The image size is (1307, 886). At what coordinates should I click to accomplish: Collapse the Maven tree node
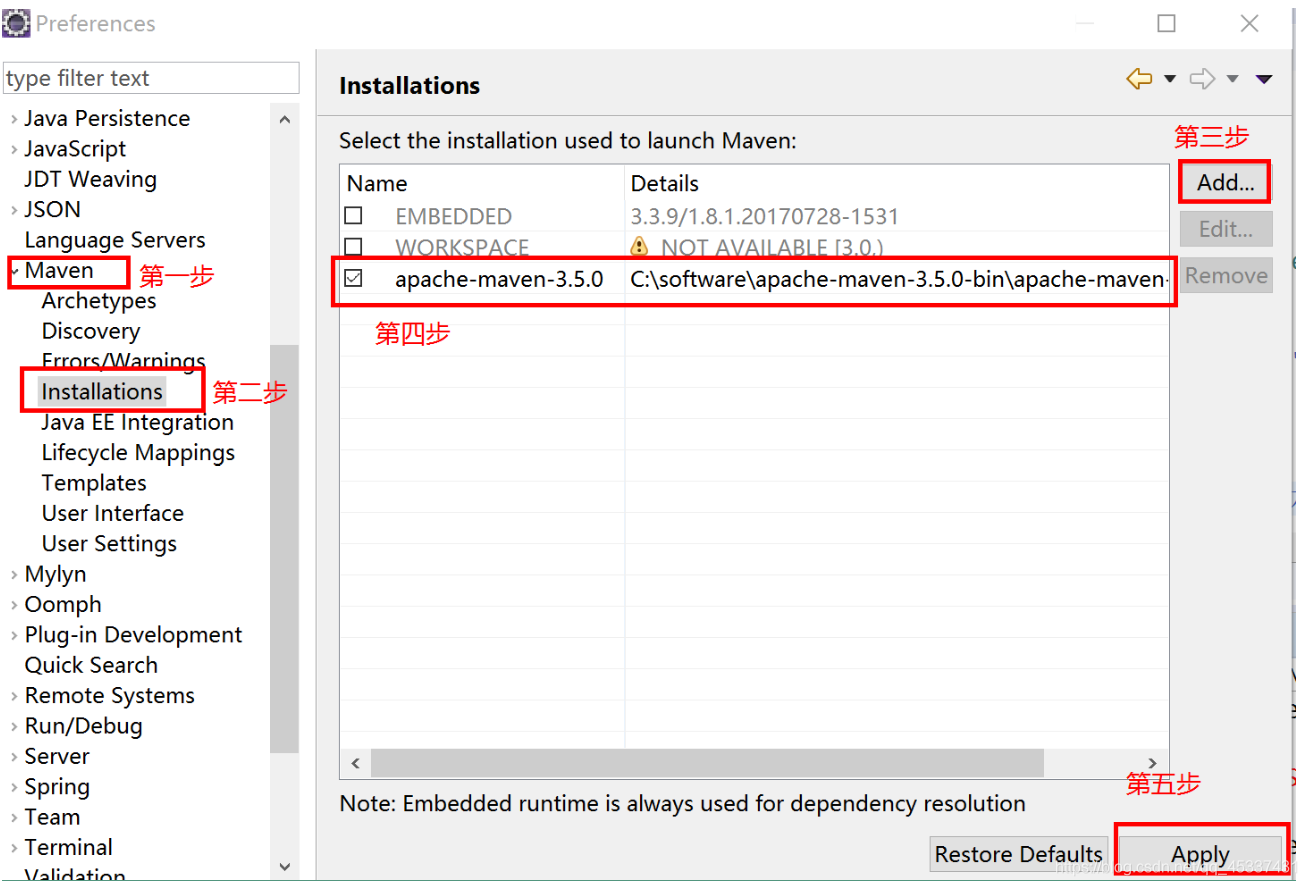pyautogui.click(x=14, y=271)
